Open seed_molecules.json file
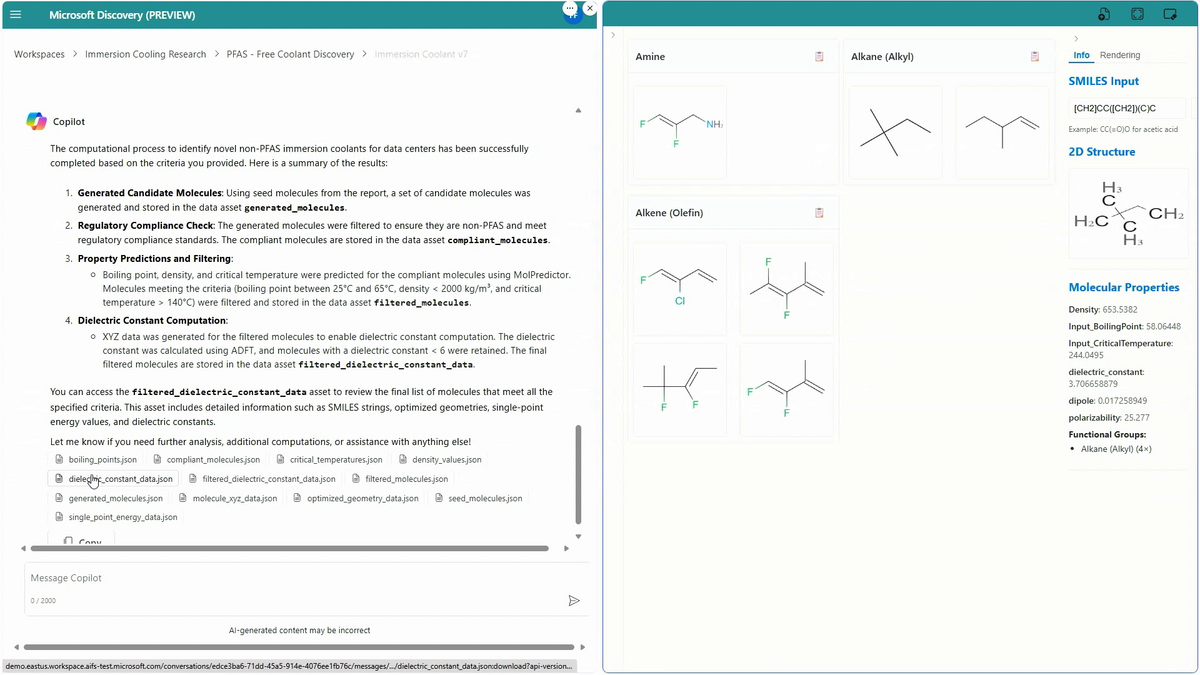Viewport: 1200px width, 675px height. 478,498
